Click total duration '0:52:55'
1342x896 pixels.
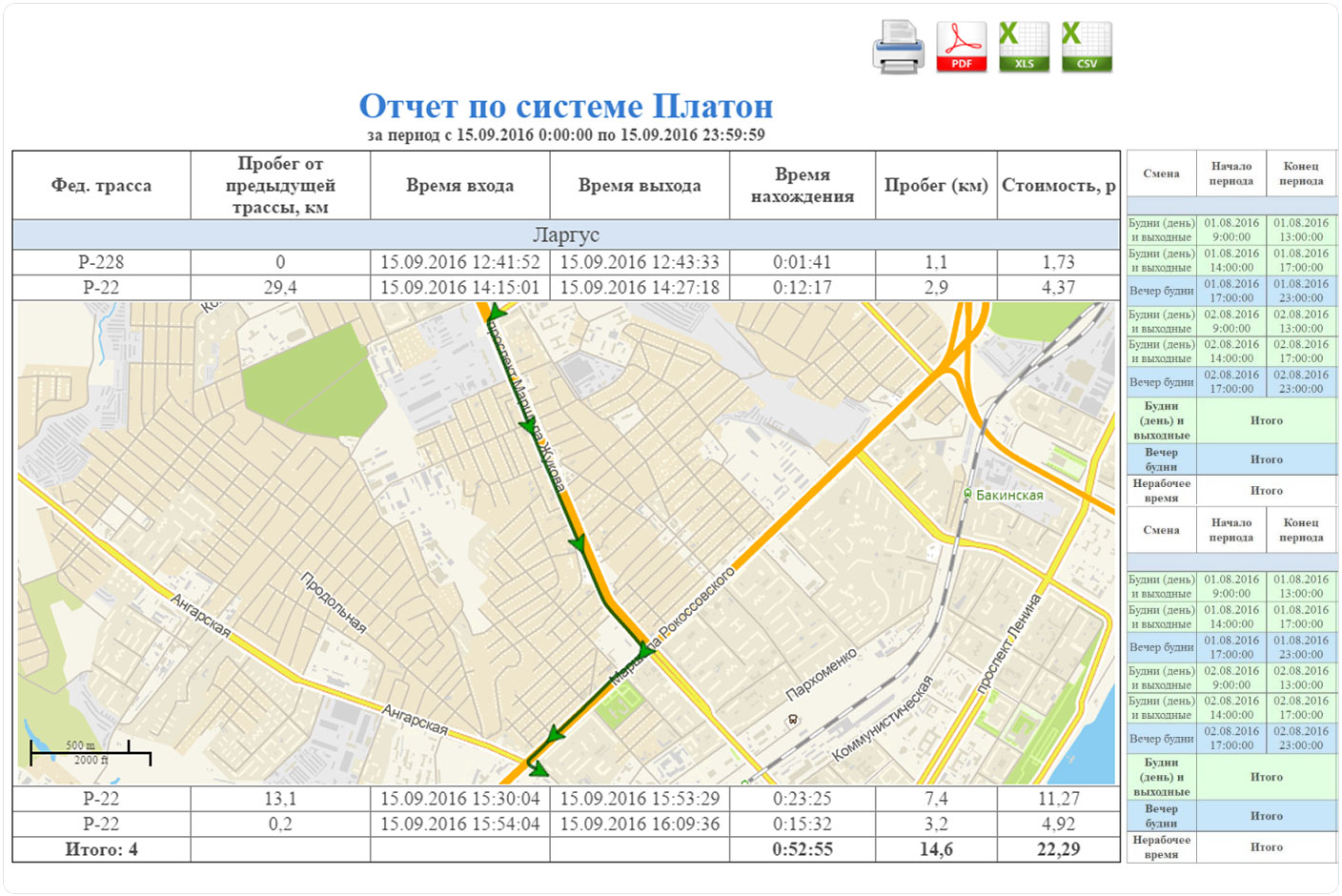(803, 849)
